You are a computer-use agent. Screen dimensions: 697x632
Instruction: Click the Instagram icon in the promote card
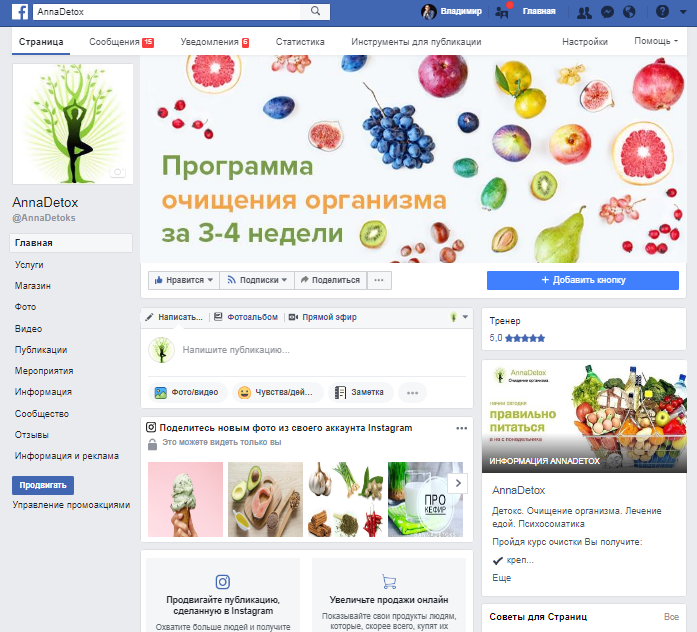223,581
